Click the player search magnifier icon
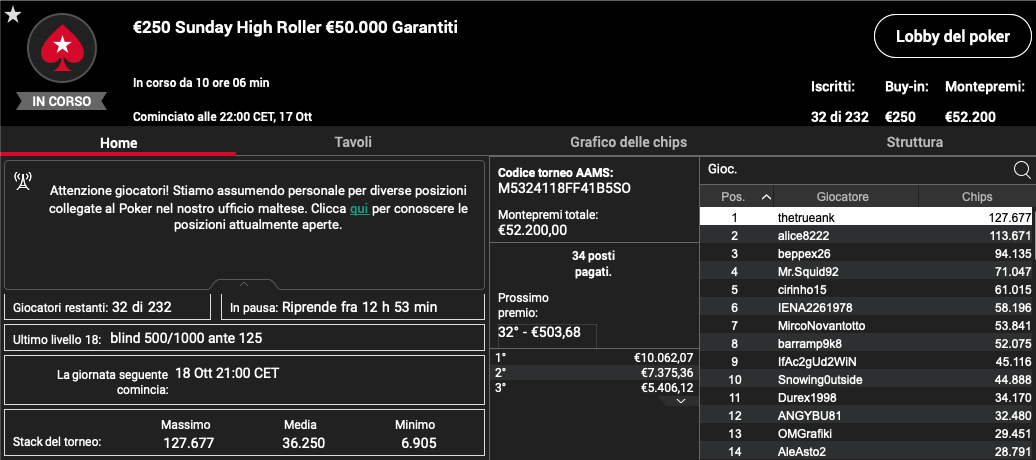 pos(1021,171)
